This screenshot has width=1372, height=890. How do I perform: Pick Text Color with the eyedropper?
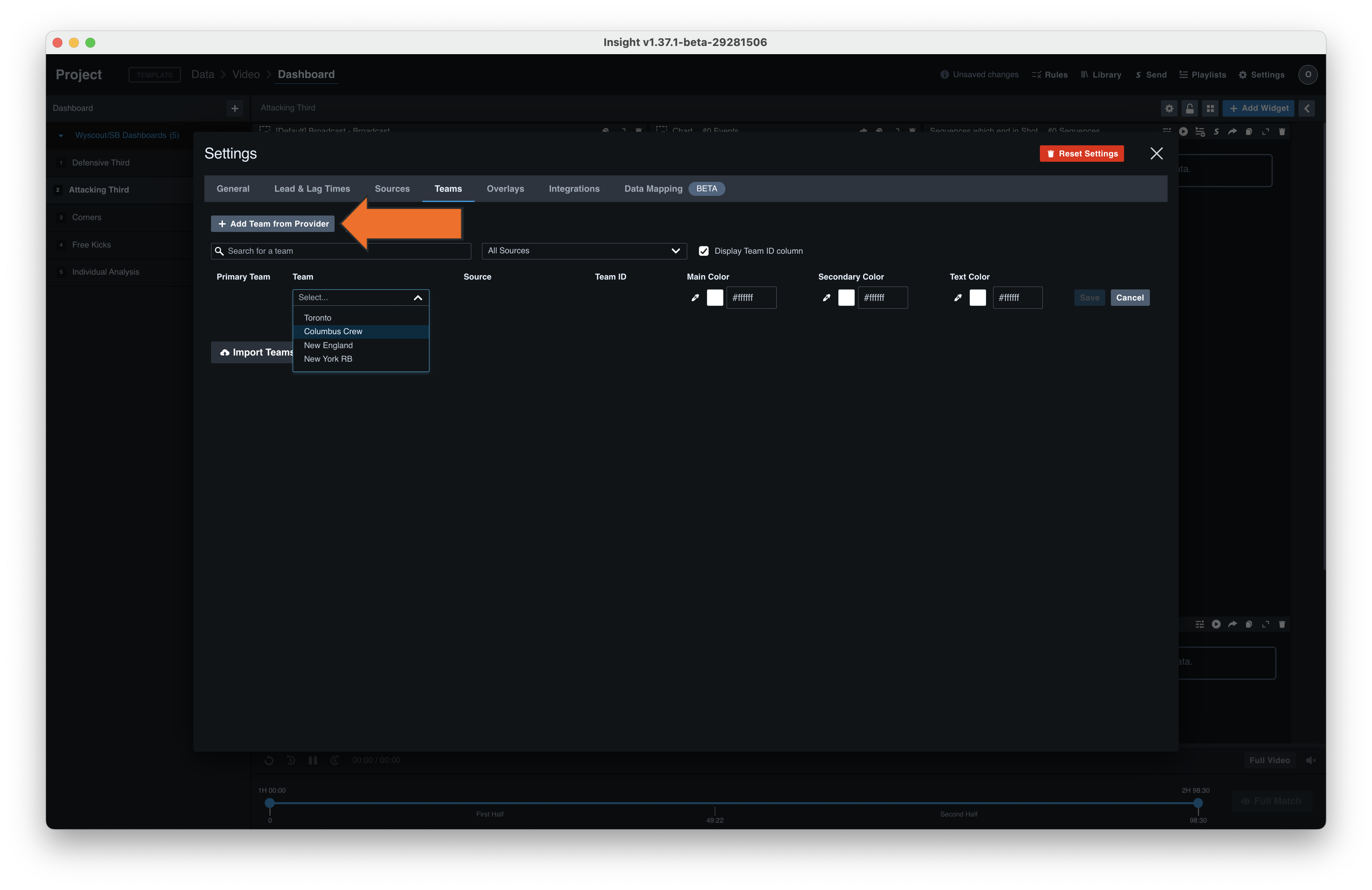pos(957,298)
